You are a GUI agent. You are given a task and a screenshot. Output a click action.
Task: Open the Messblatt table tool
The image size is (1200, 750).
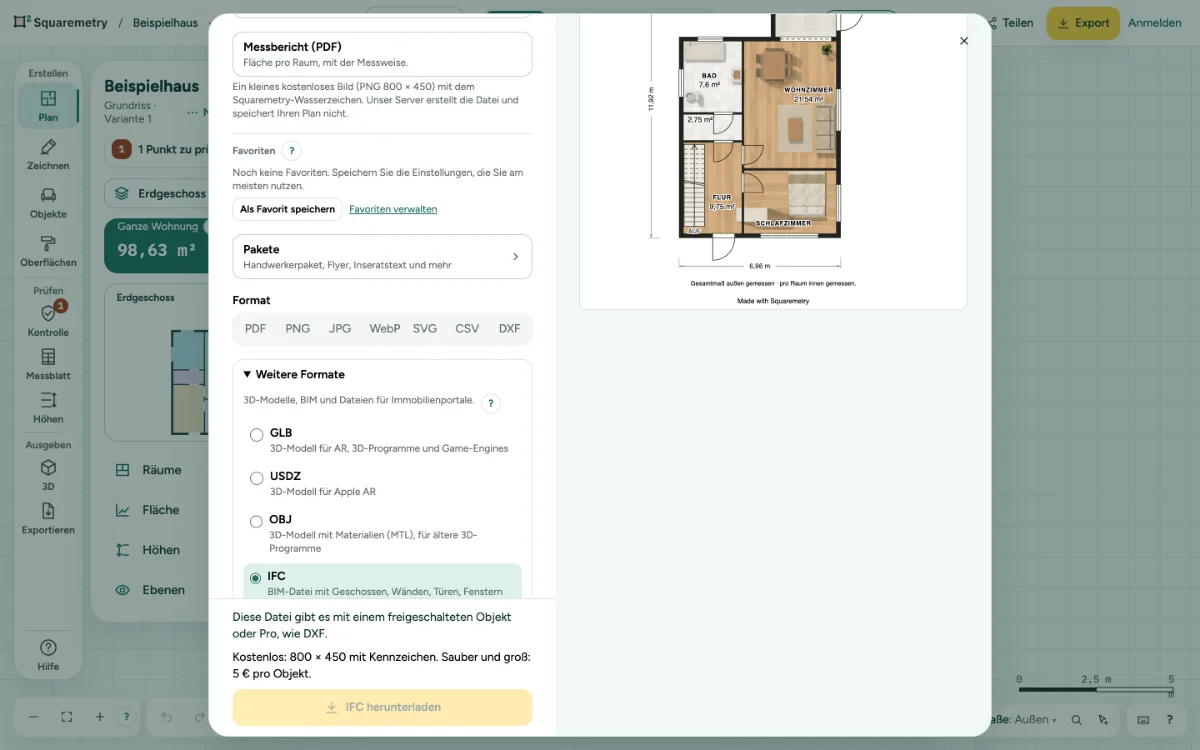pyautogui.click(x=48, y=364)
